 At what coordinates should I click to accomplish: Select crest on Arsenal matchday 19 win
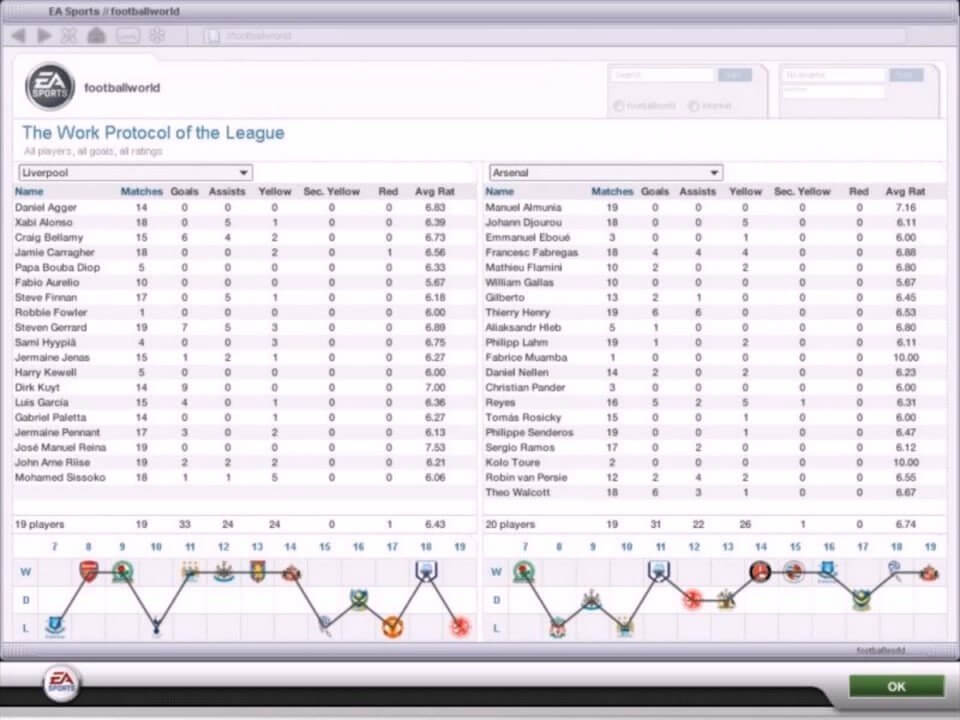tap(929, 573)
